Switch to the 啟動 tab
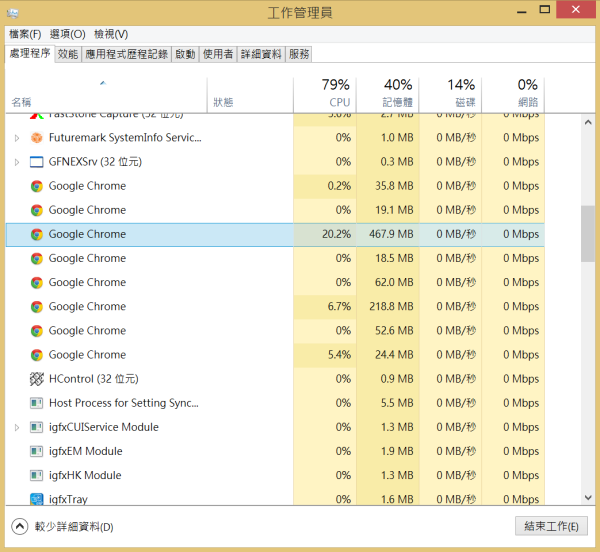The height and width of the screenshot is (552, 600). pyautogui.click(x=185, y=54)
